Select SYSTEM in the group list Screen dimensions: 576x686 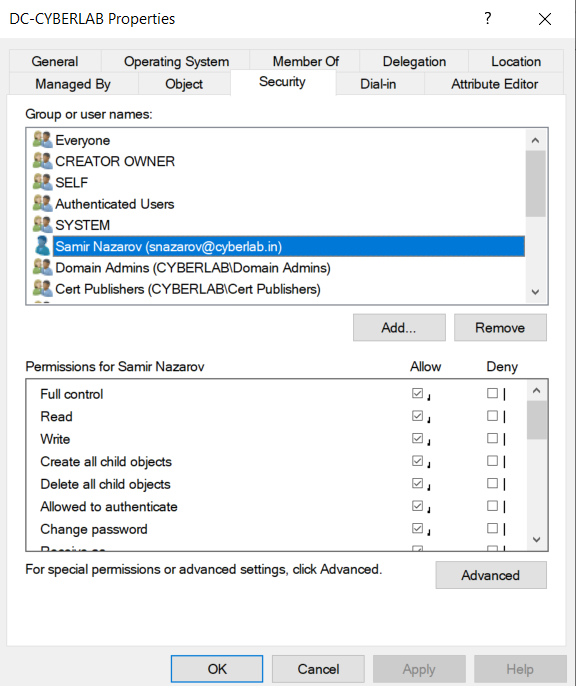pos(83,225)
